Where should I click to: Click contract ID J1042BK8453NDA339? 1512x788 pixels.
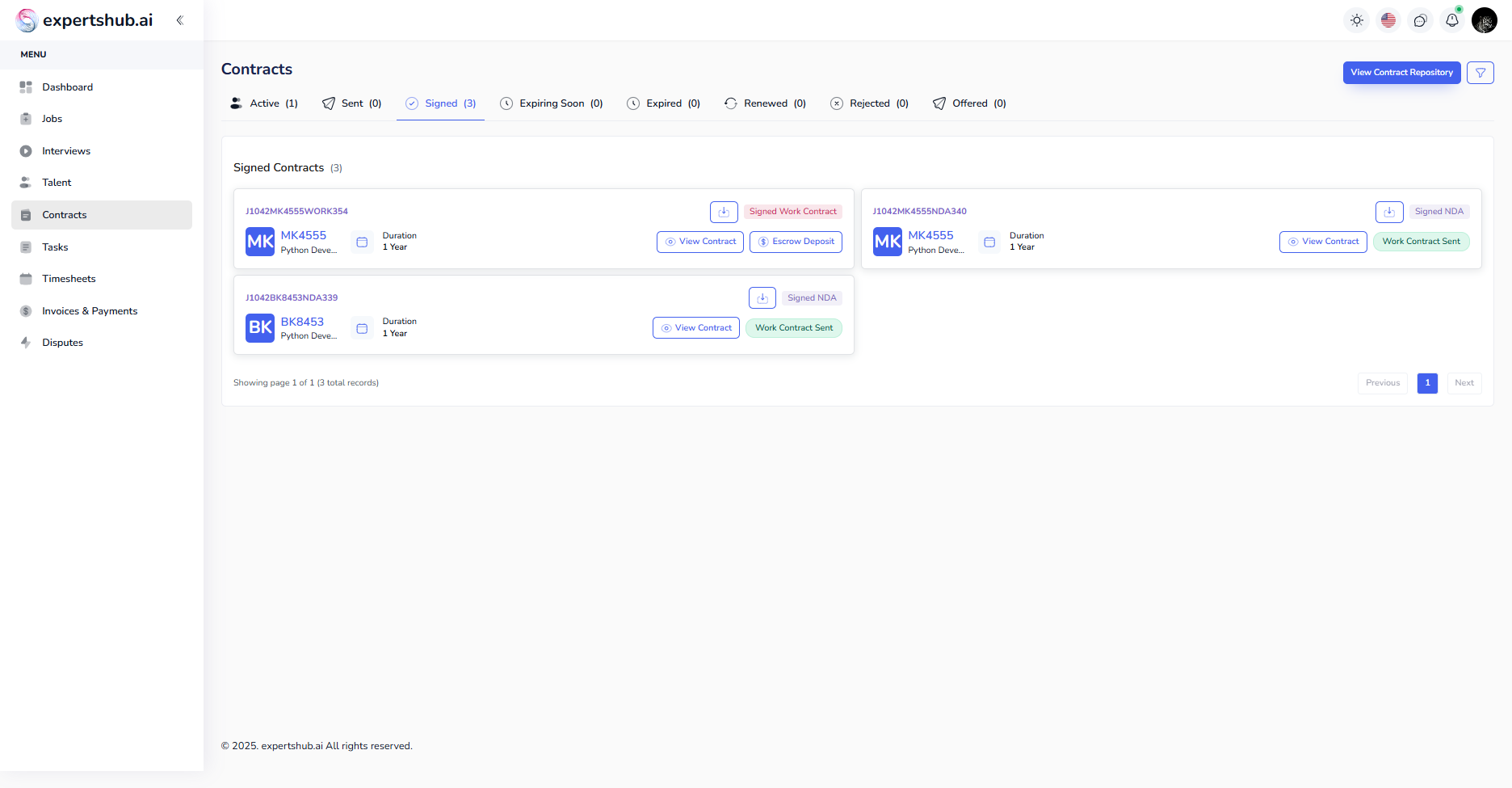[292, 298]
